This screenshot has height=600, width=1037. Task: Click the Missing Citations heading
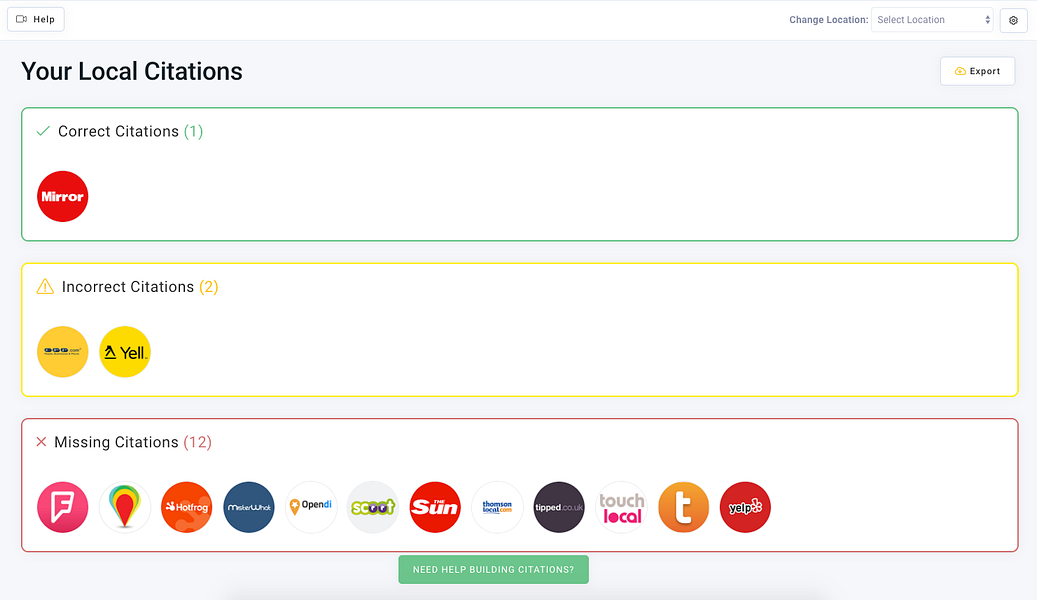[x=124, y=442]
